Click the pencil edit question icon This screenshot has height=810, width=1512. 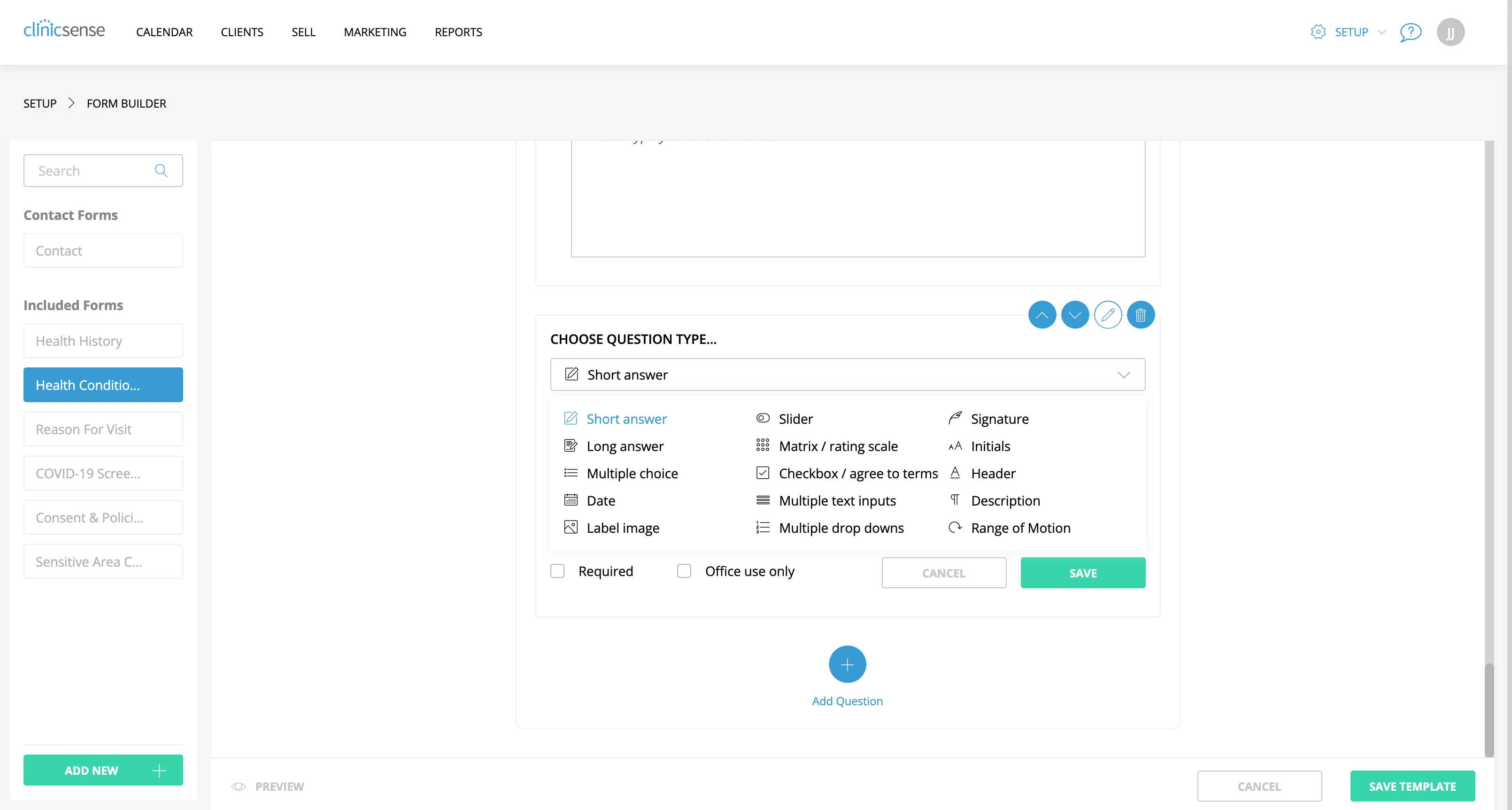(1108, 315)
